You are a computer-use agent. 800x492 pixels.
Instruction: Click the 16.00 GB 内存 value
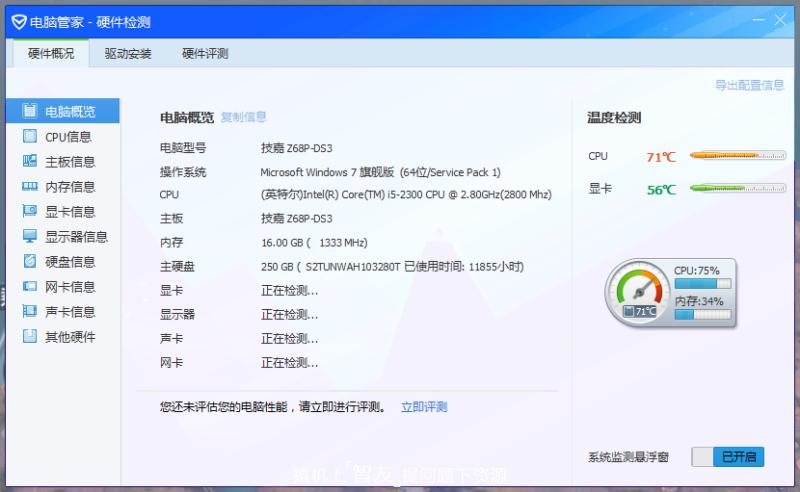314,242
